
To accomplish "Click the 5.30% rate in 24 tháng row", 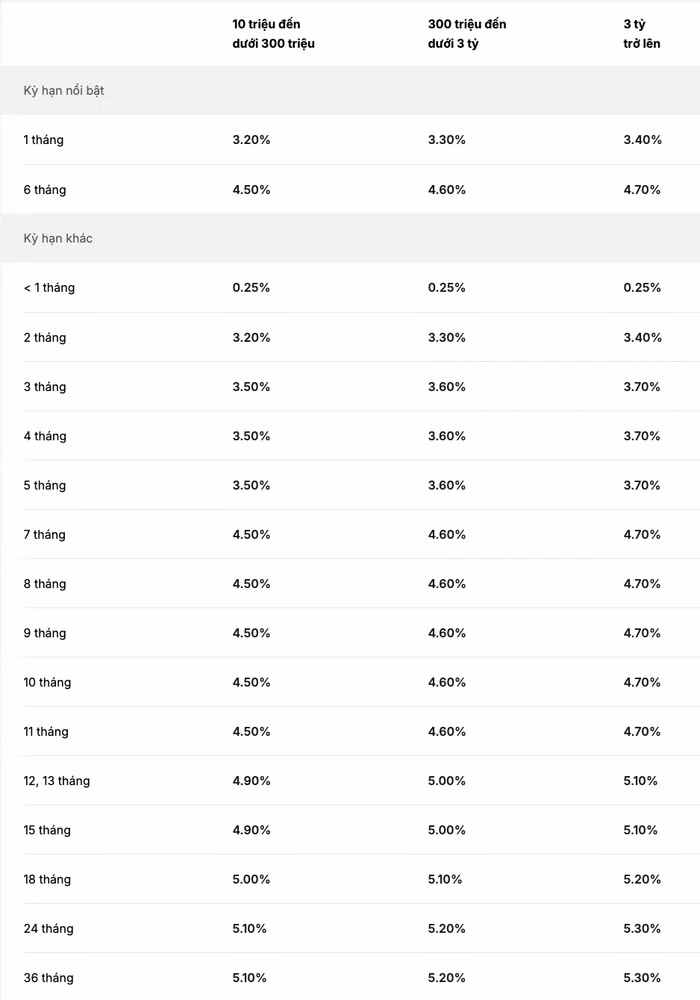I will [x=641, y=929].
